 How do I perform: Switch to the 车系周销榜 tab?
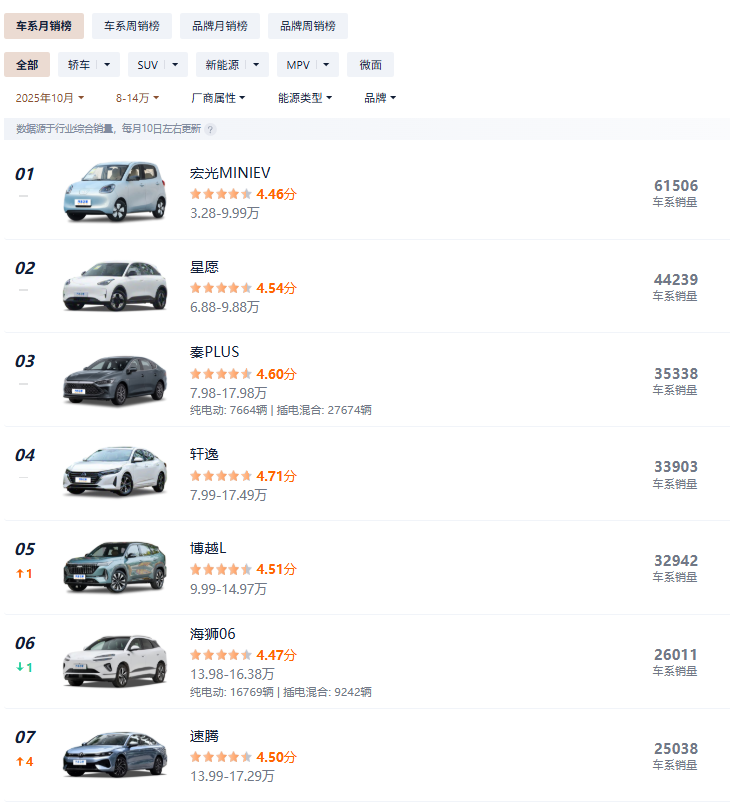(x=132, y=26)
